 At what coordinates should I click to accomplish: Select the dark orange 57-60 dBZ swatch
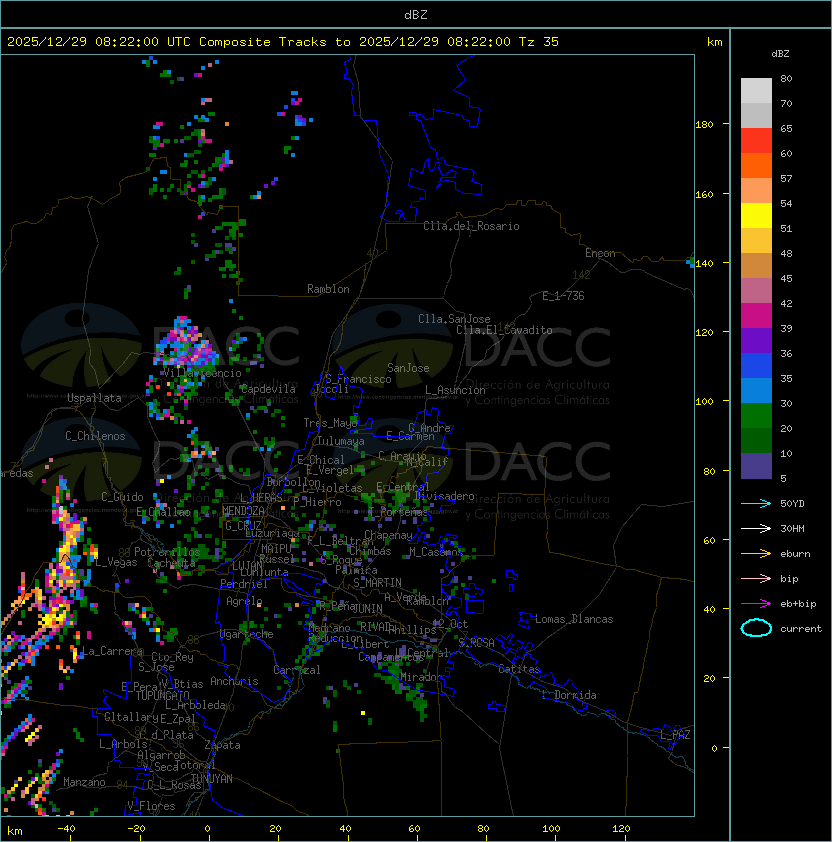point(756,165)
